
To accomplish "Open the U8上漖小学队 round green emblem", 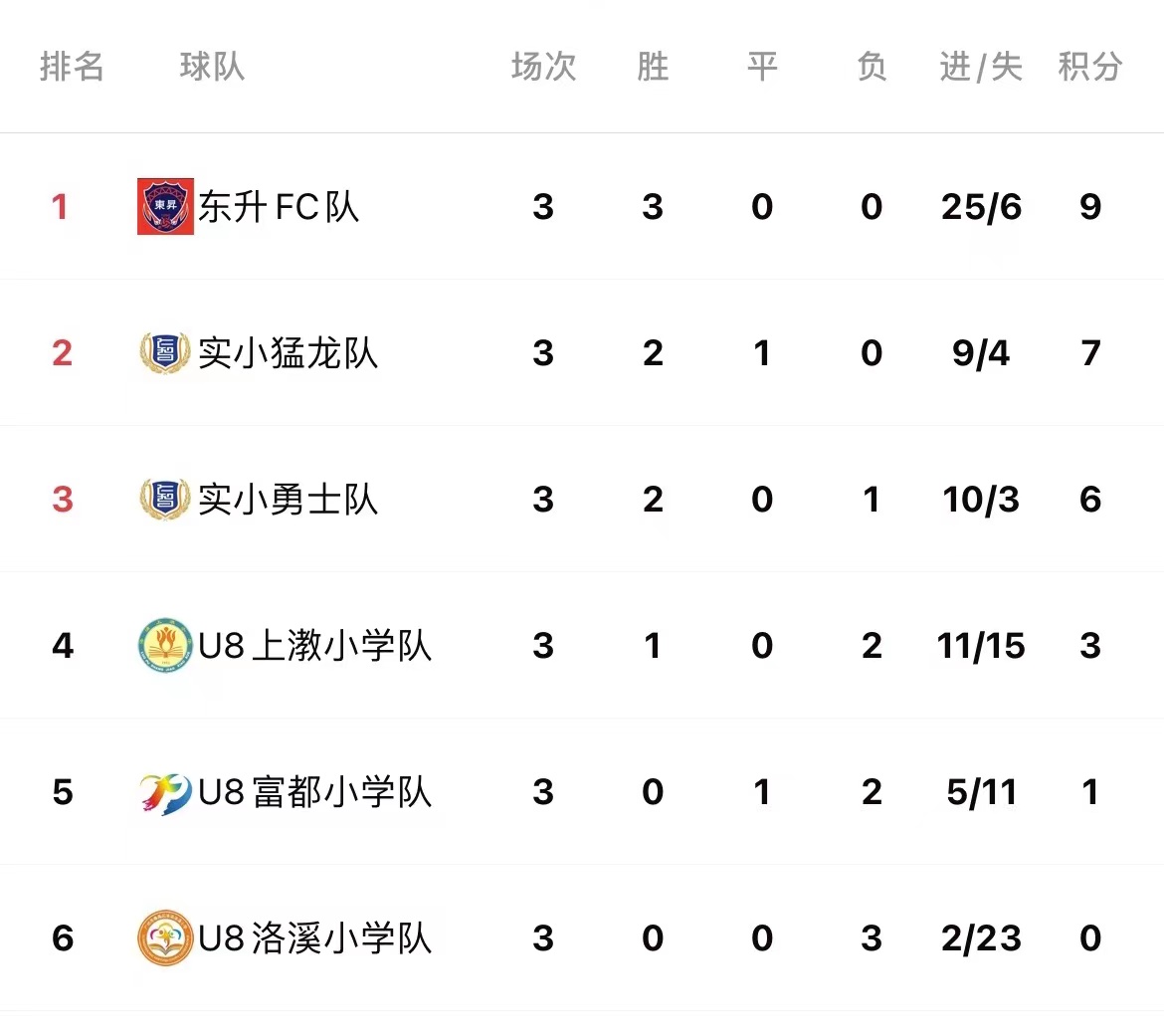I will tap(165, 645).
